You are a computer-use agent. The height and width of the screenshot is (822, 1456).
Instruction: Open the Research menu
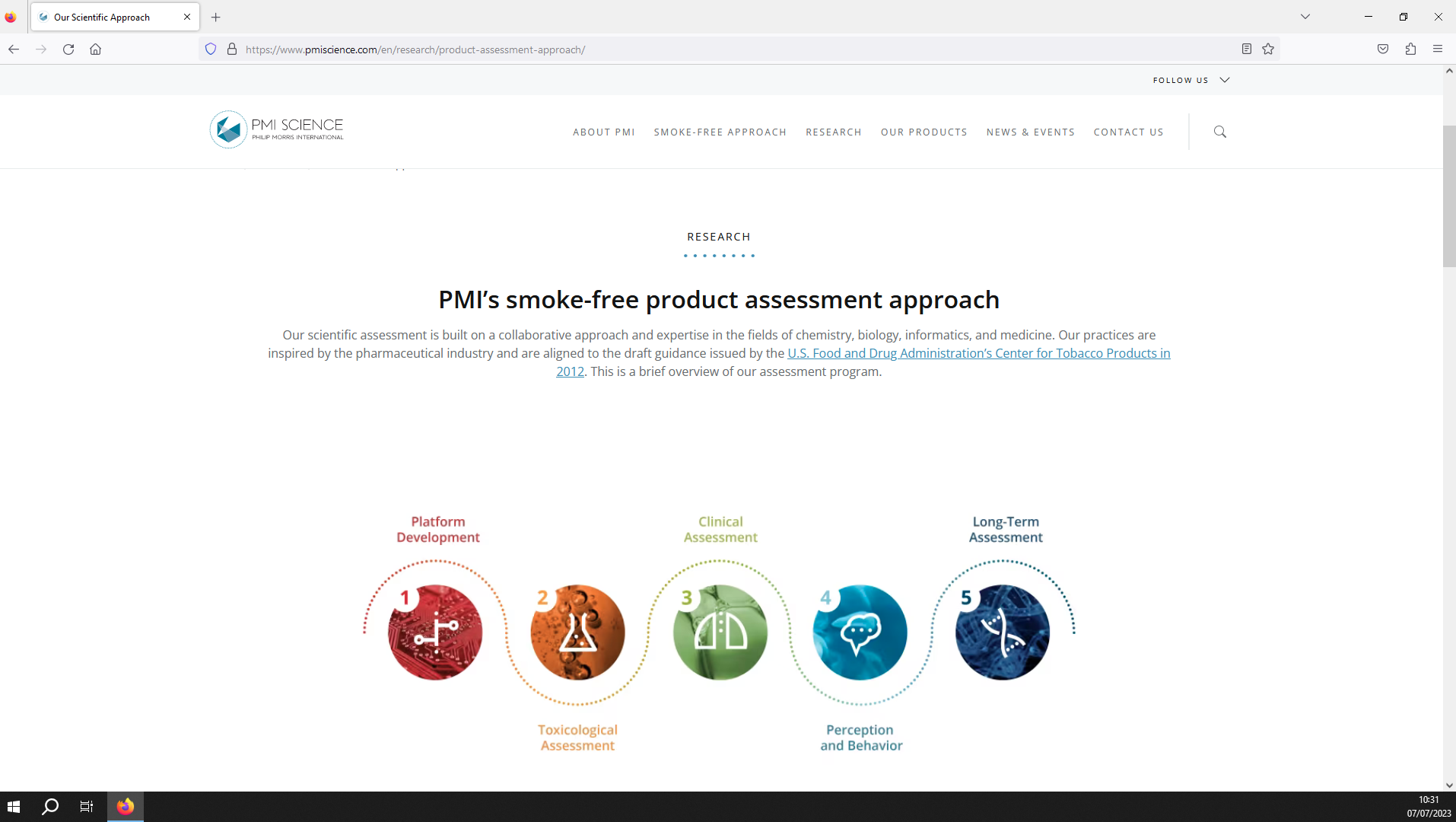(x=834, y=132)
